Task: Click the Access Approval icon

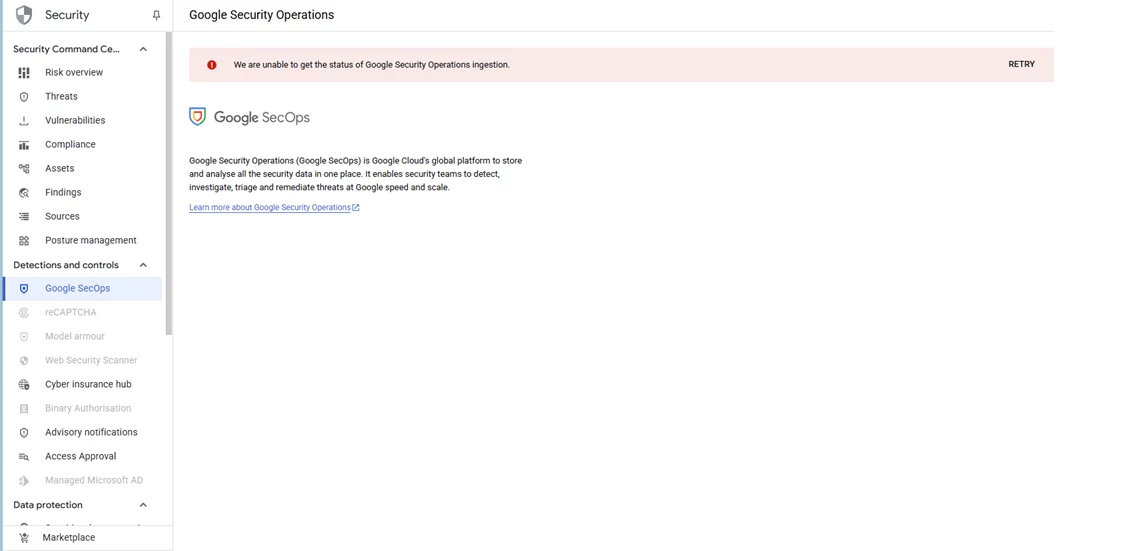Action: (24, 457)
